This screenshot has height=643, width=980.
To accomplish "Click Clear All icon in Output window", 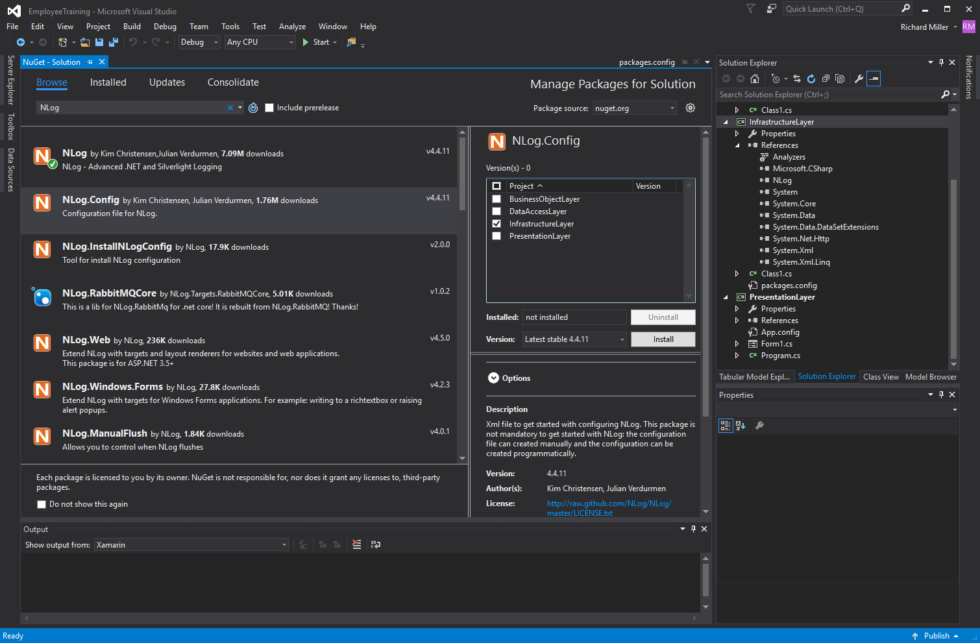I will (356, 545).
